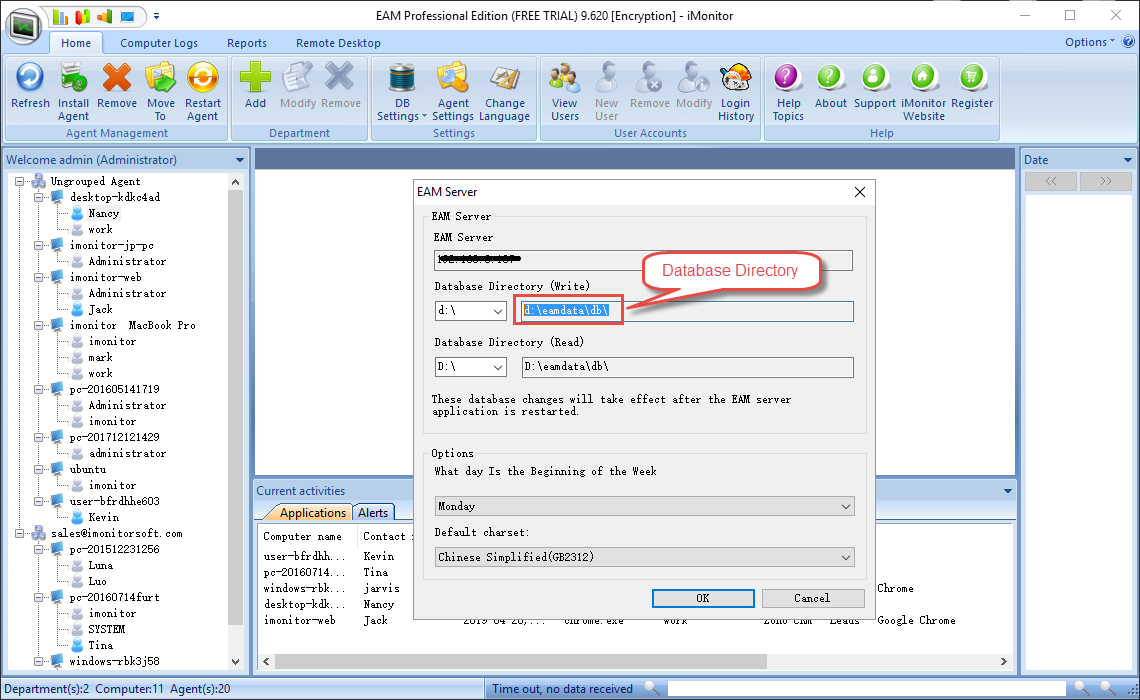Add a department with the Add icon
This screenshot has width=1140, height=700.
point(255,77)
